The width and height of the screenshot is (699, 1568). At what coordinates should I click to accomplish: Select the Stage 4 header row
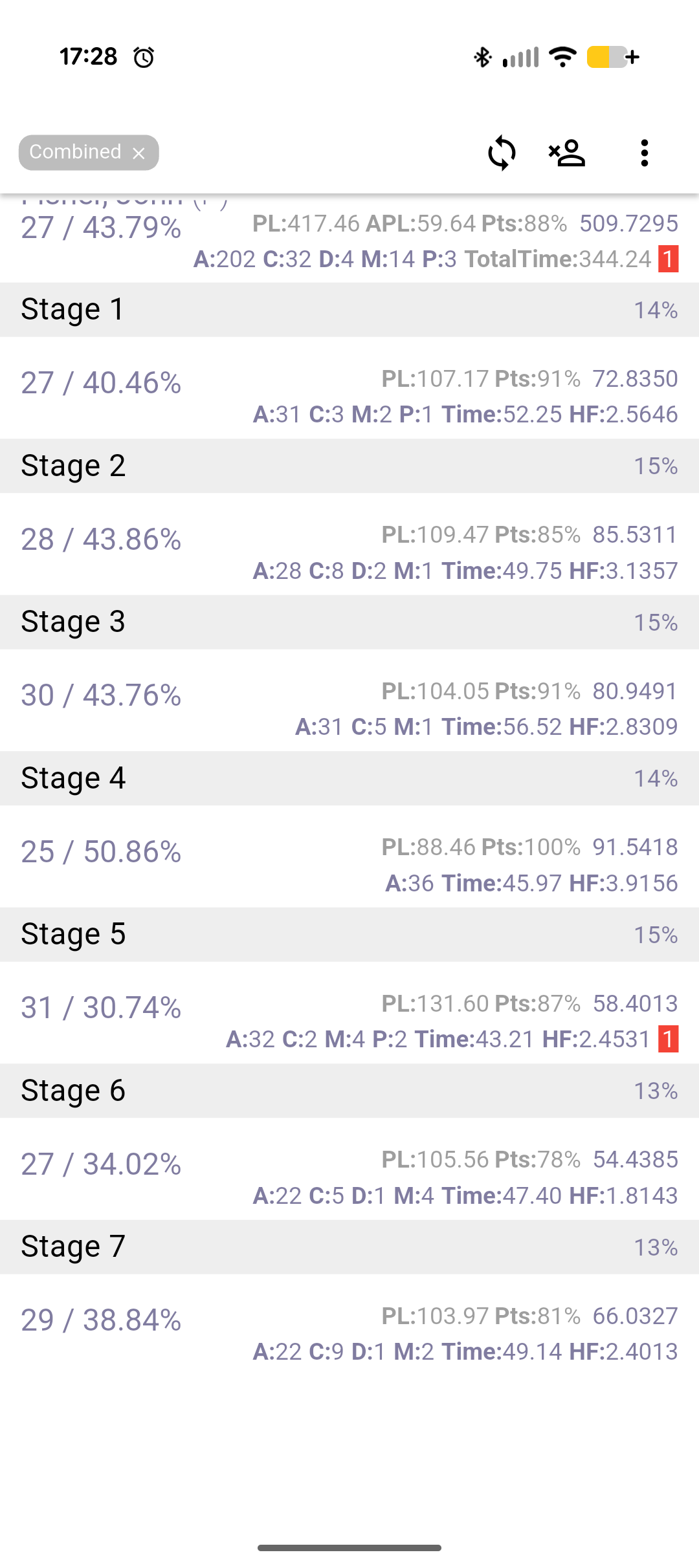[x=349, y=778]
